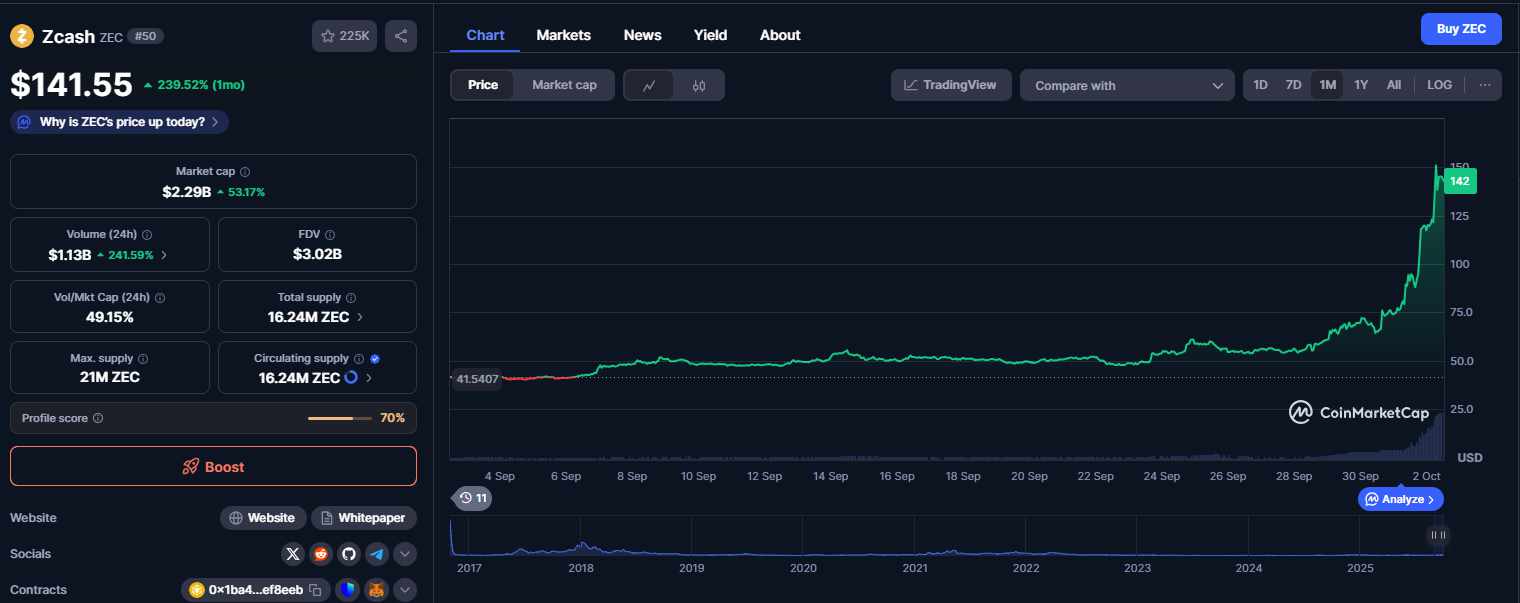1520x603 pixels.
Task: Open 'Why is ZEC's price up today?'
Action: pyautogui.click(x=120, y=122)
